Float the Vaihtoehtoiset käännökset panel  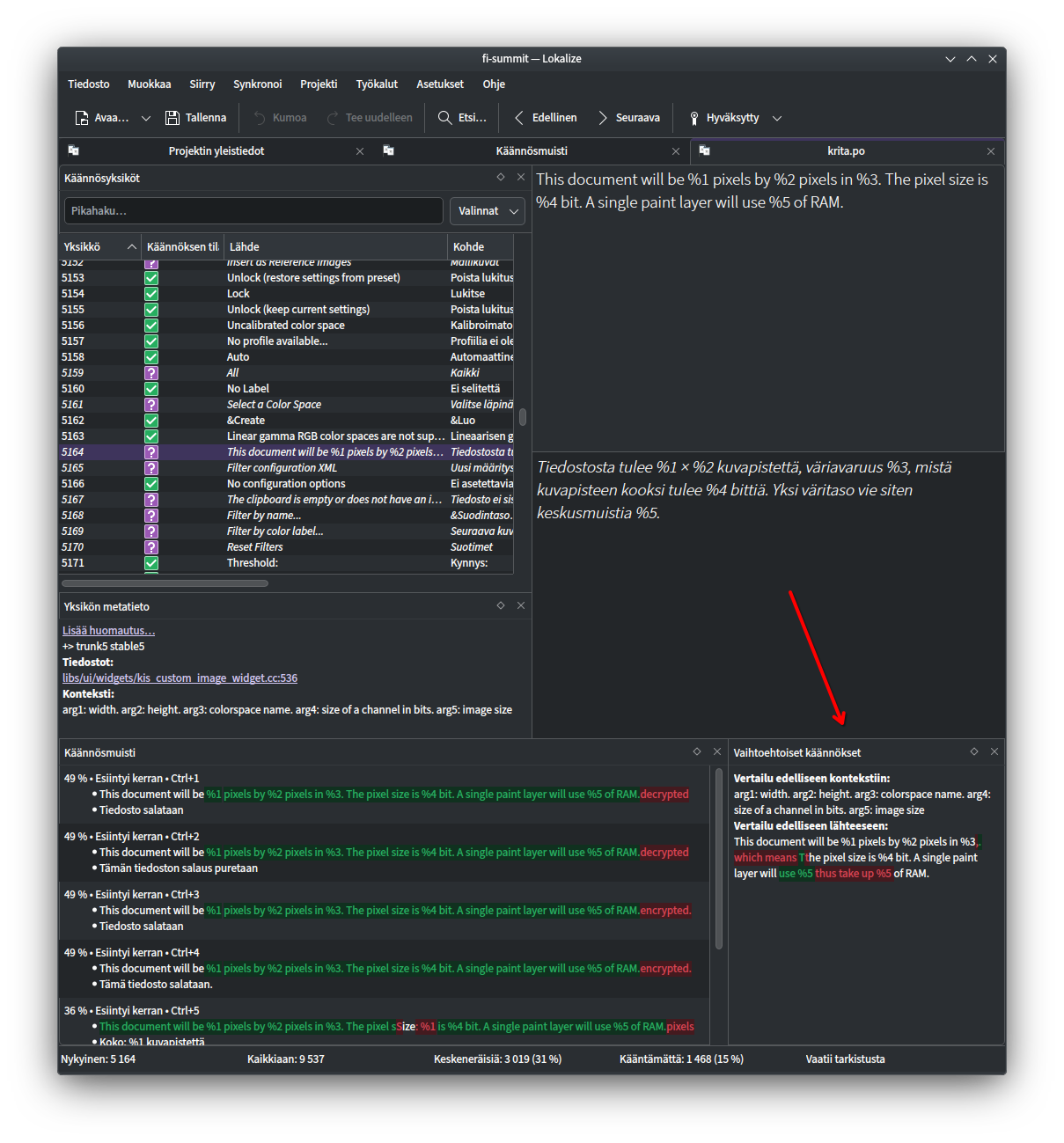(974, 752)
